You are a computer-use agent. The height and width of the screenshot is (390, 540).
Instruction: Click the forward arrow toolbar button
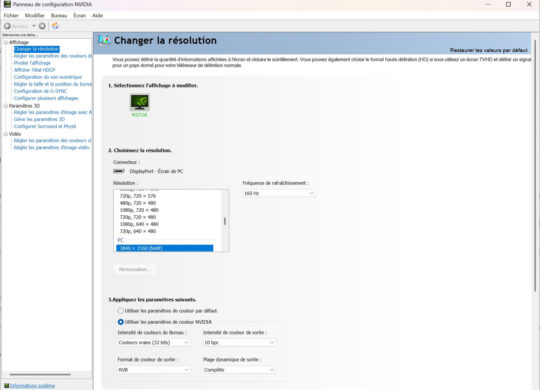point(42,26)
